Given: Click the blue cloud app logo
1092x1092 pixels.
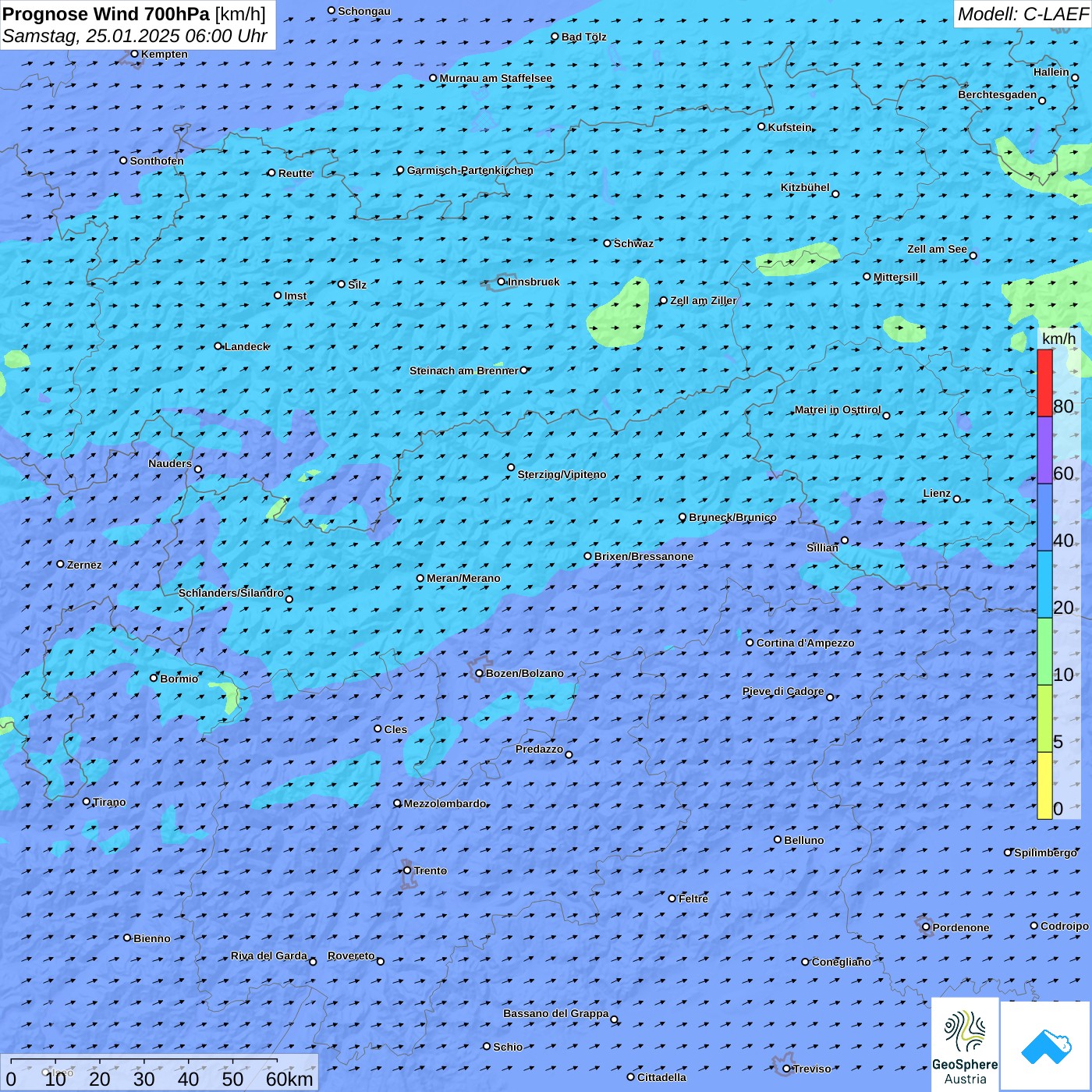Looking at the screenshot, I should pyautogui.click(x=1046, y=1046).
